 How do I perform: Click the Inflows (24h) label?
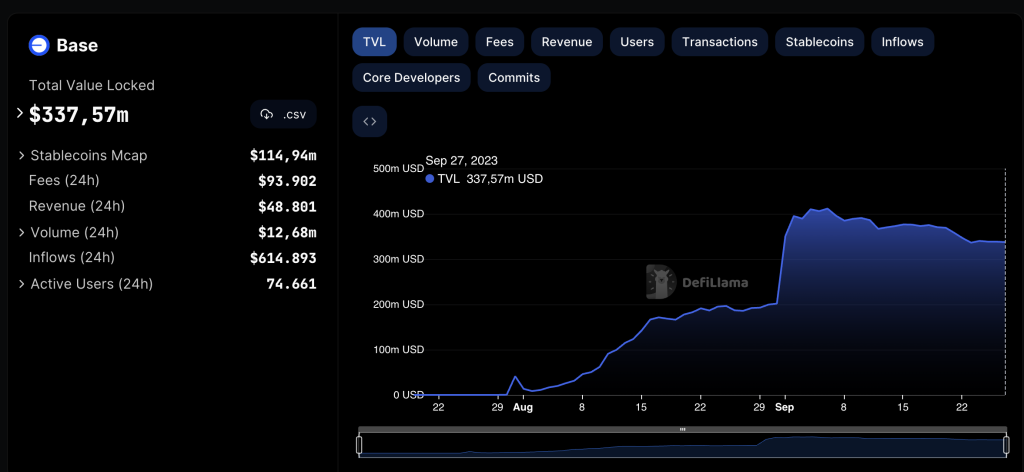point(72,257)
